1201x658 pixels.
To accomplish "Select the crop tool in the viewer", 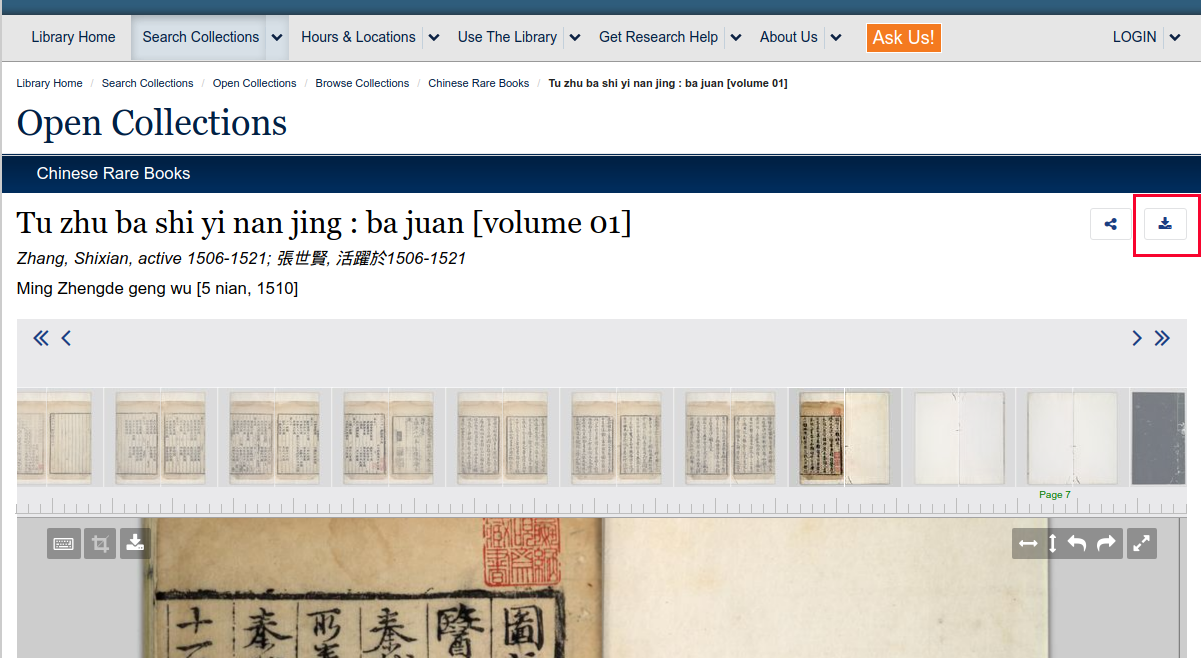I will [100, 543].
